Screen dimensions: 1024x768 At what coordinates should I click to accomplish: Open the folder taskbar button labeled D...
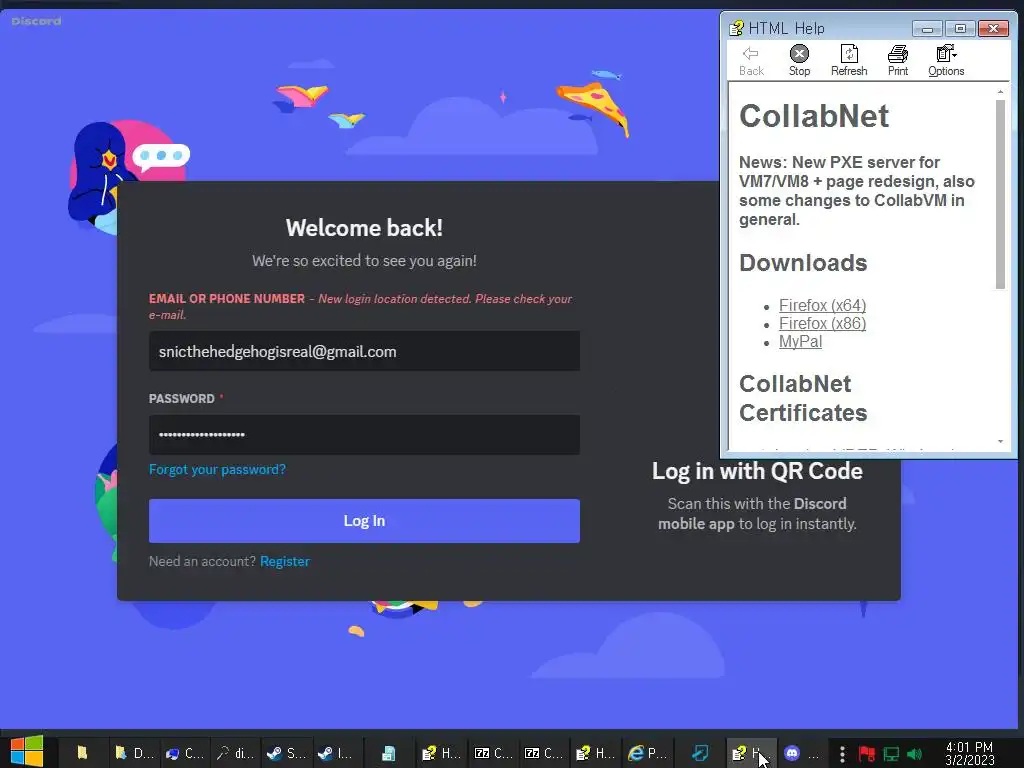point(134,753)
